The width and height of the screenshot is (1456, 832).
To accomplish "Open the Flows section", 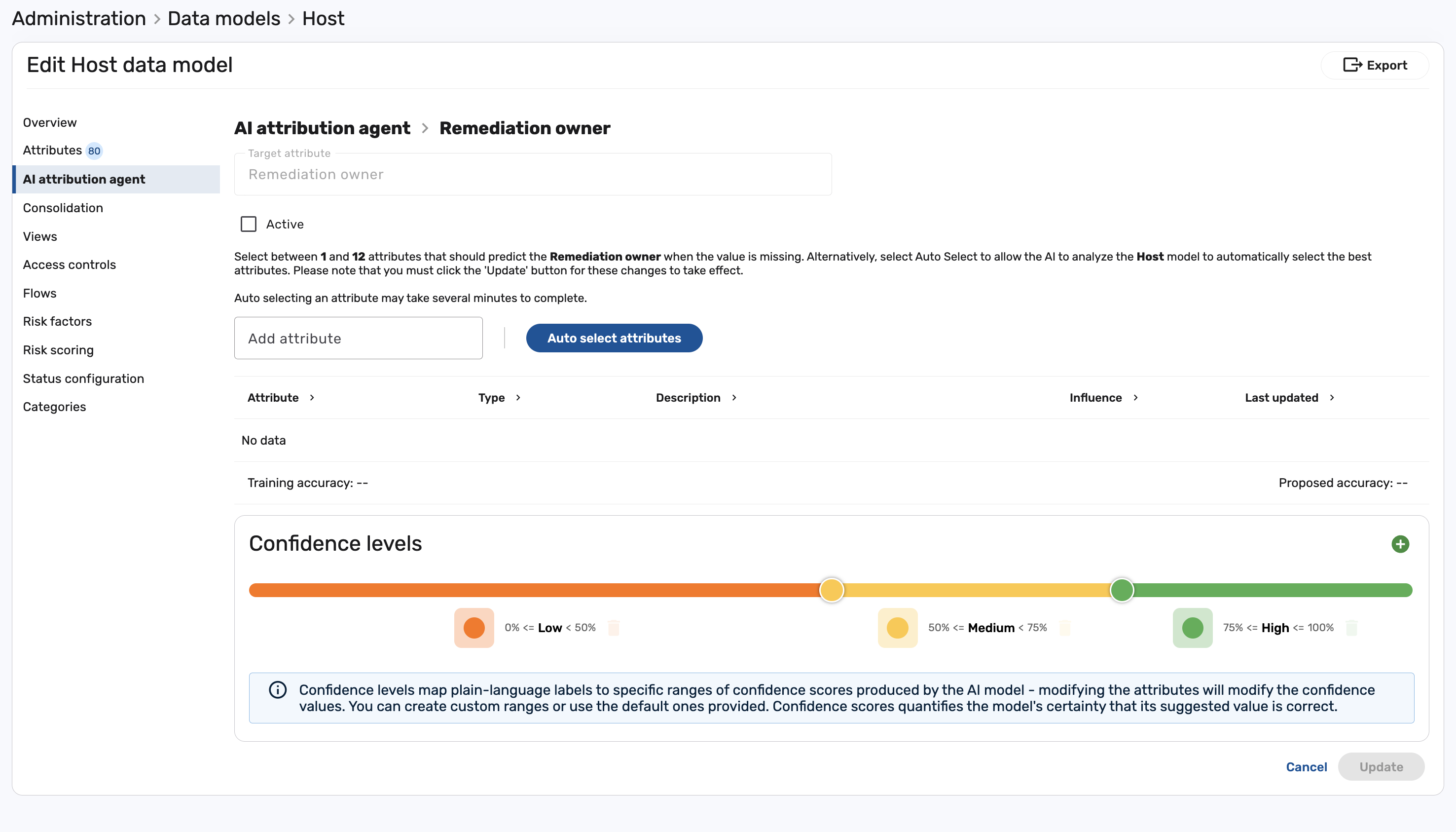I will (39, 293).
